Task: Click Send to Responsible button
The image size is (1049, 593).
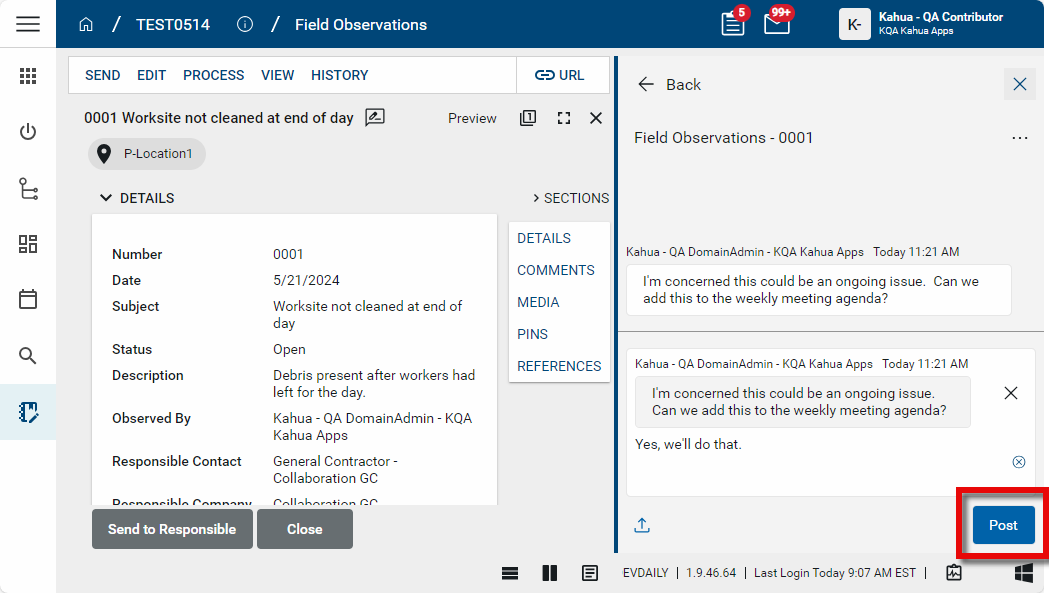Action: pos(172,529)
